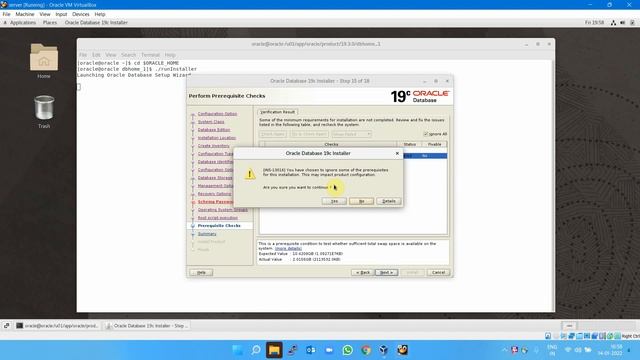Open the terminal window Search menu
Screen dimensions: 640x360
point(128,55)
